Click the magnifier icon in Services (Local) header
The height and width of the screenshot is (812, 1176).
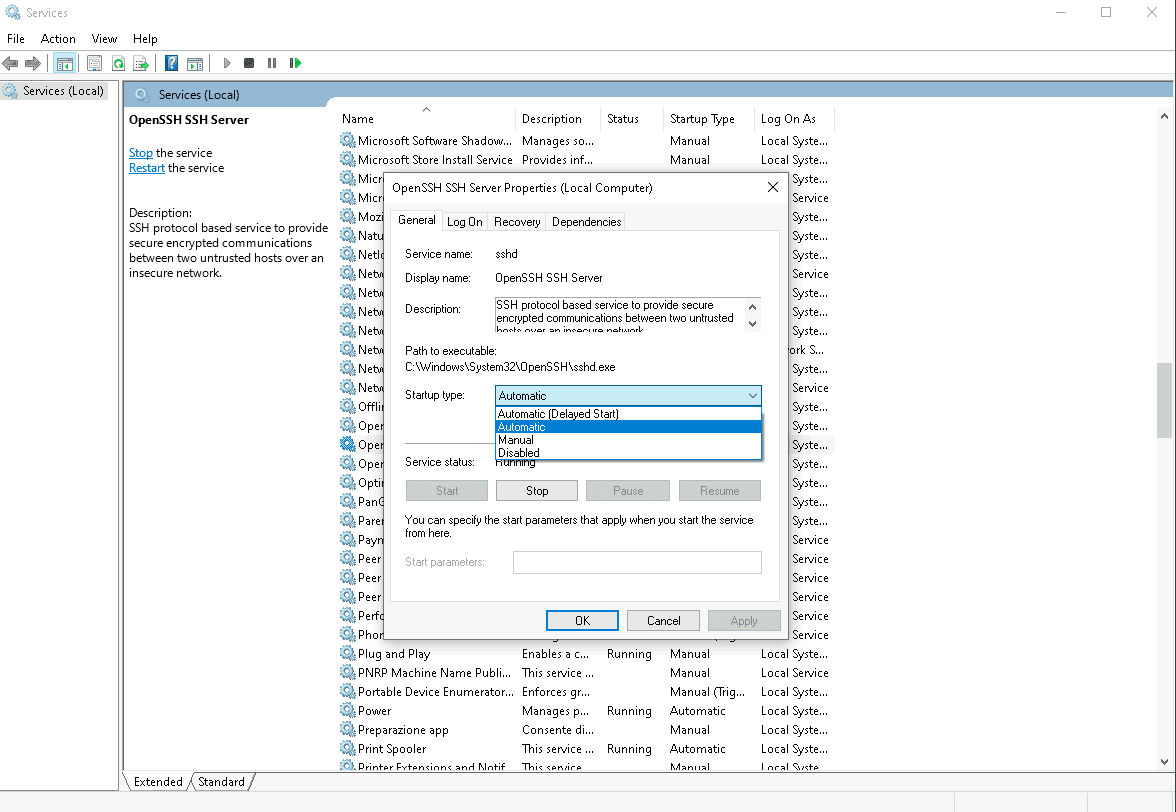point(141,94)
